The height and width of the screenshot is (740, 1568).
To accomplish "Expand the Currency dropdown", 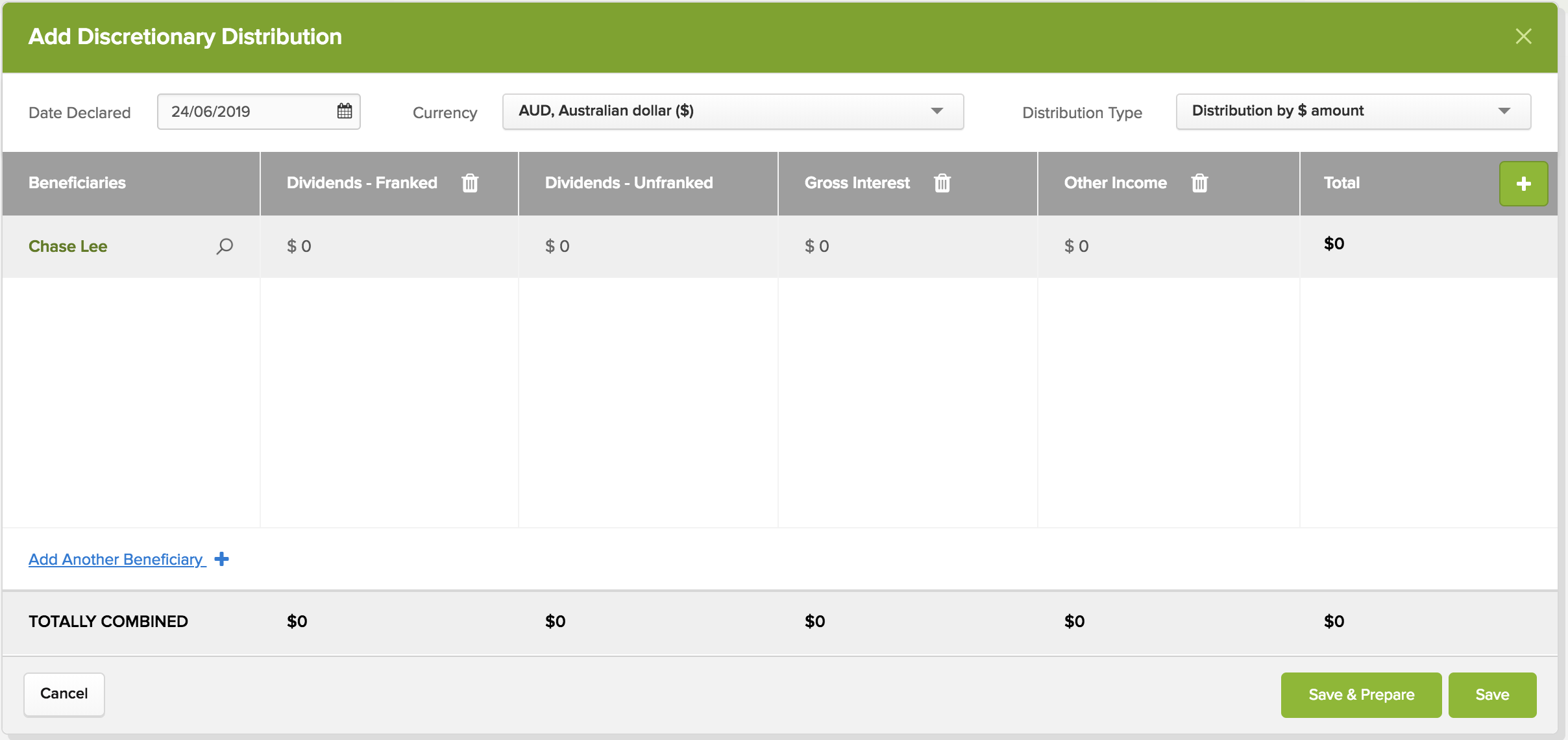I will 732,111.
